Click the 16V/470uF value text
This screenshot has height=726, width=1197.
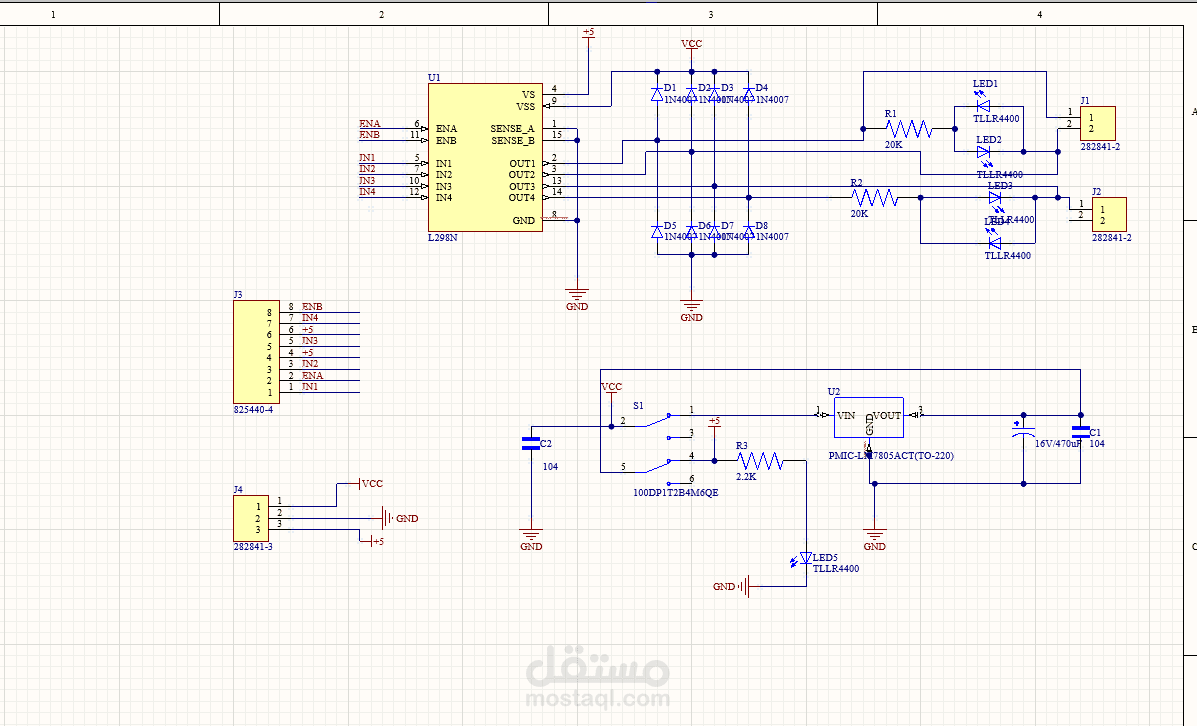(1058, 444)
